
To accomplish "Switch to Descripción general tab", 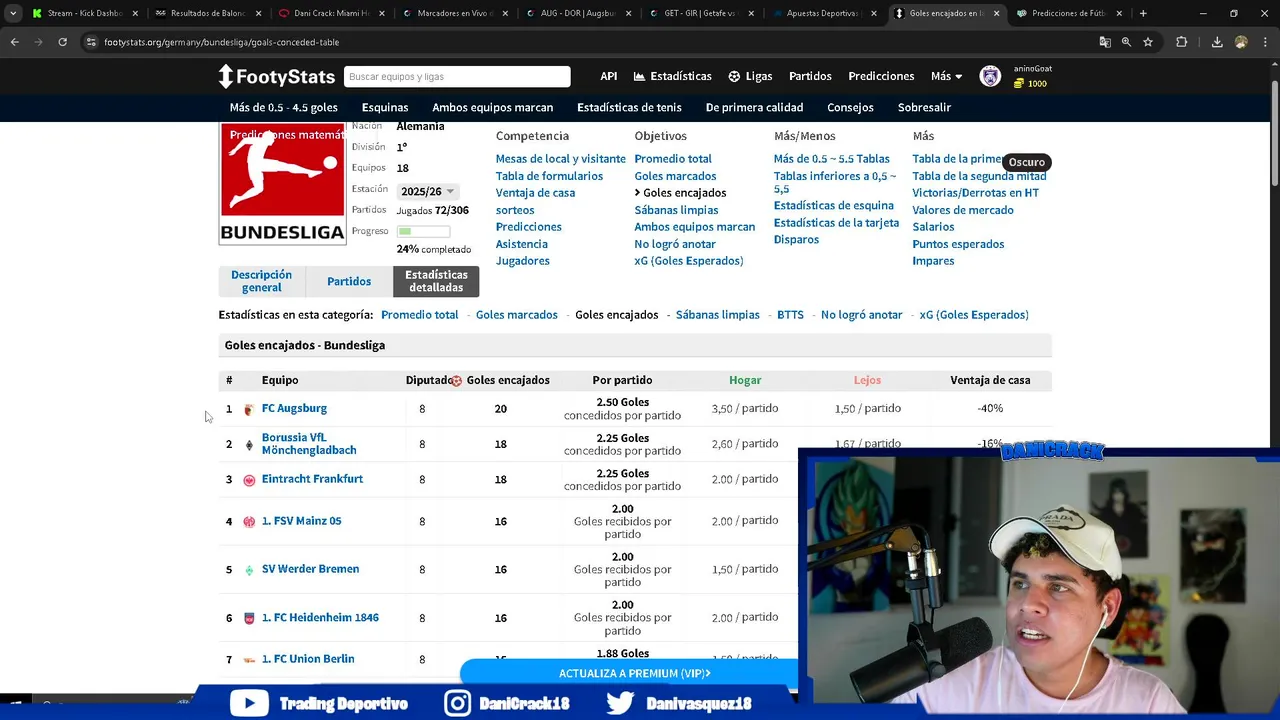I will click(x=261, y=281).
